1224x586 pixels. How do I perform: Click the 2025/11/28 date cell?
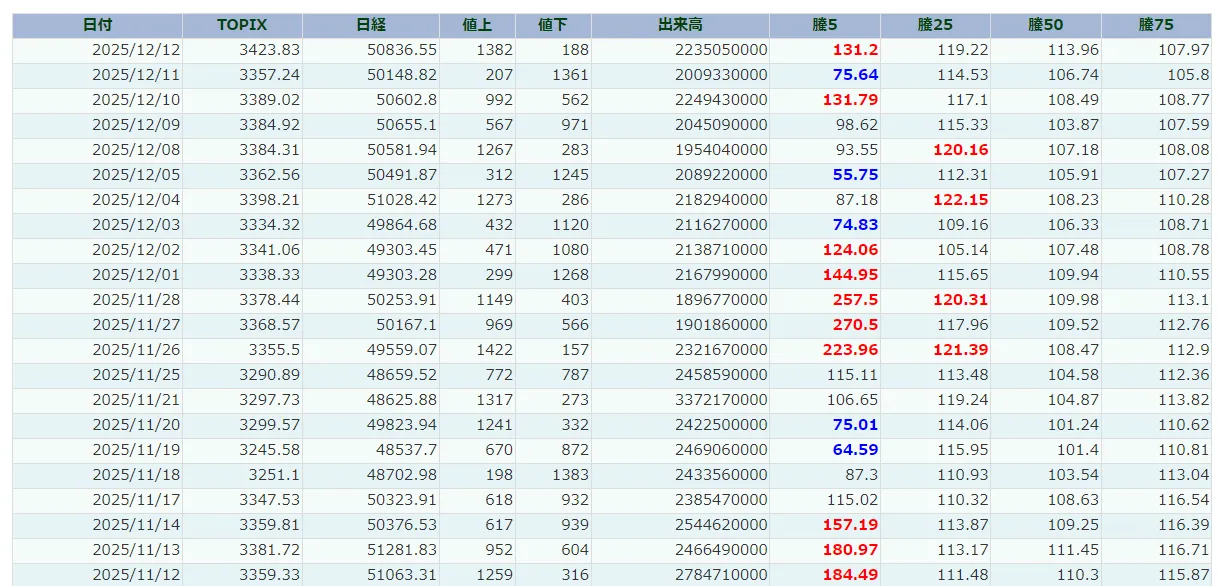[136, 300]
